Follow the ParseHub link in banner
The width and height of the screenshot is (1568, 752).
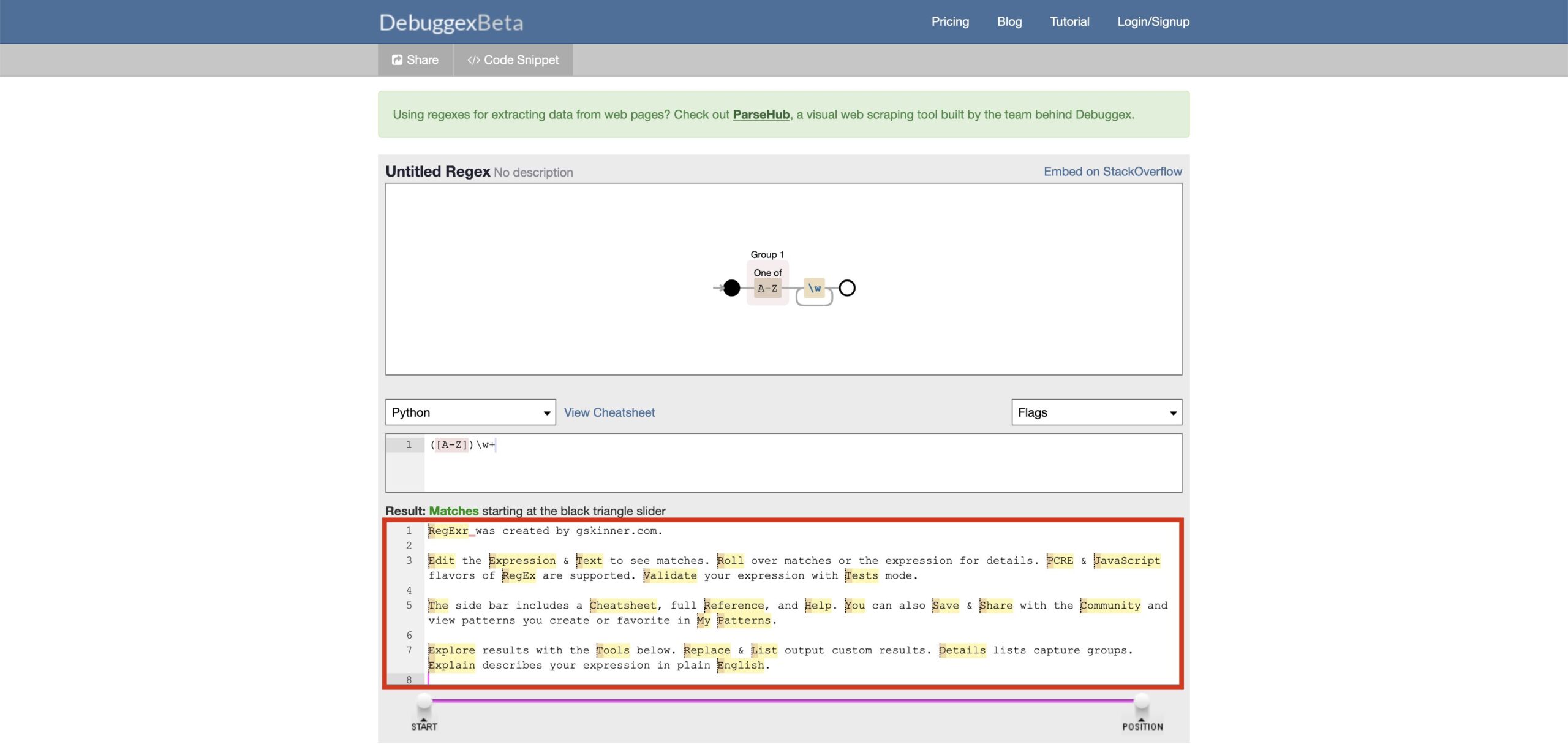click(x=761, y=115)
